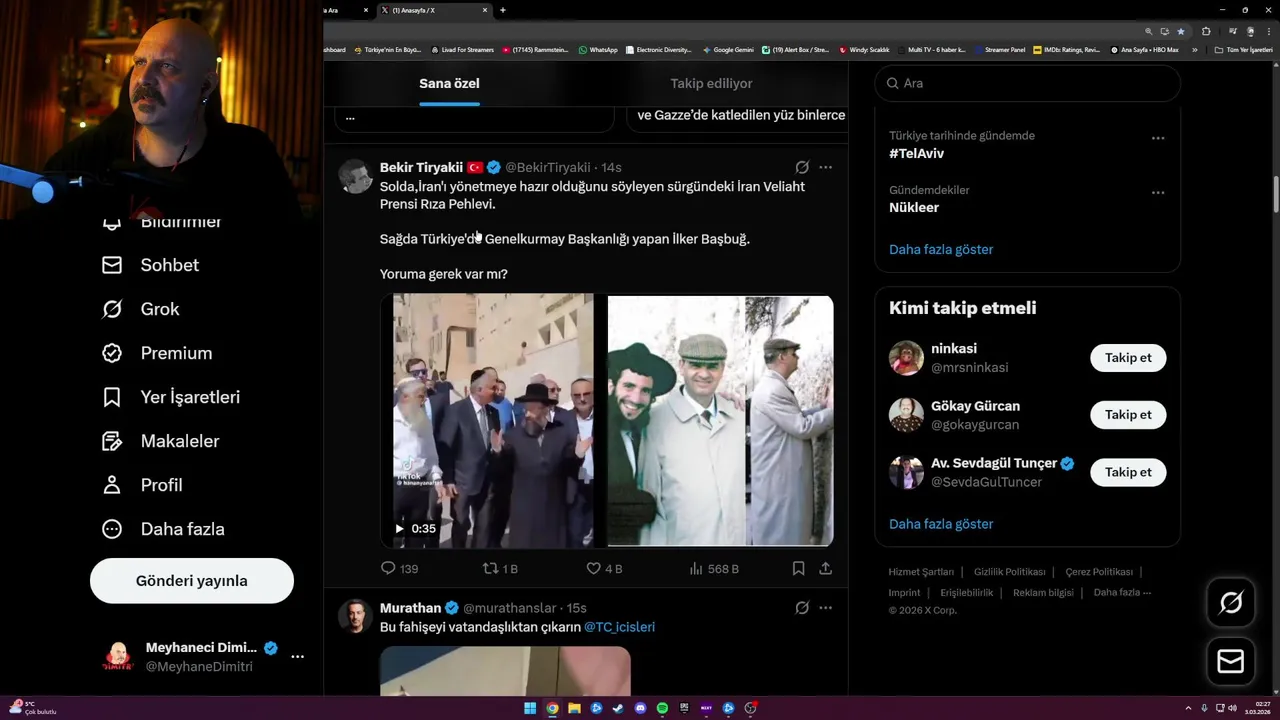This screenshot has width=1280, height=720.
Task: Expand footer Daha fazla links
Action: tap(1122, 592)
